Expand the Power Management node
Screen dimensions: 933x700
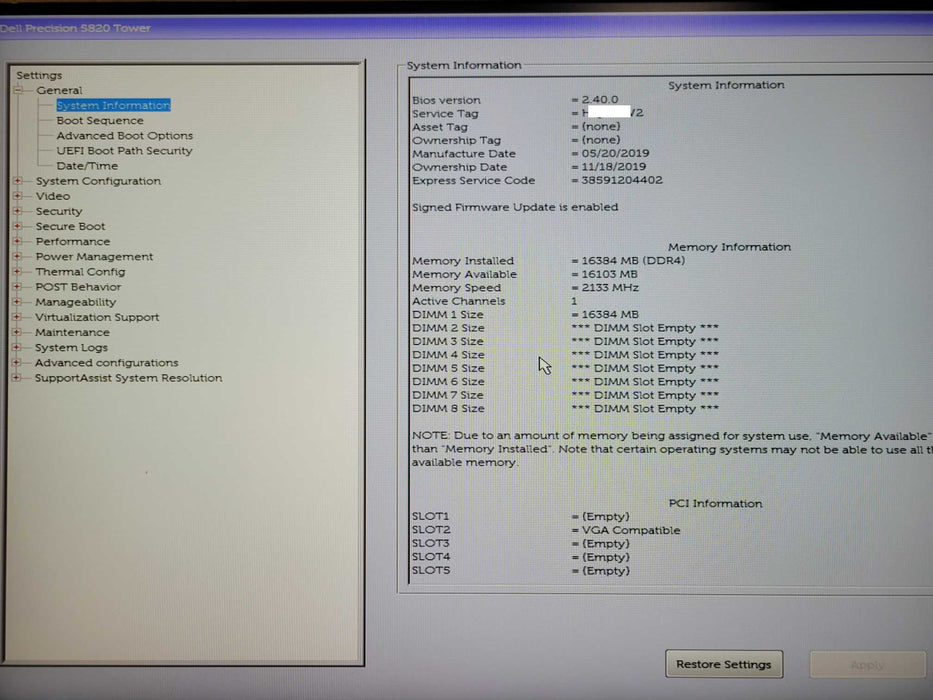pyautogui.click(x=18, y=257)
